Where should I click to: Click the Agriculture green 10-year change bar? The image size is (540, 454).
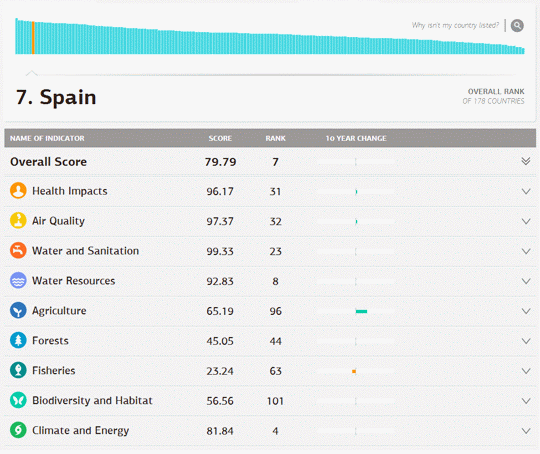tap(361, 311)
